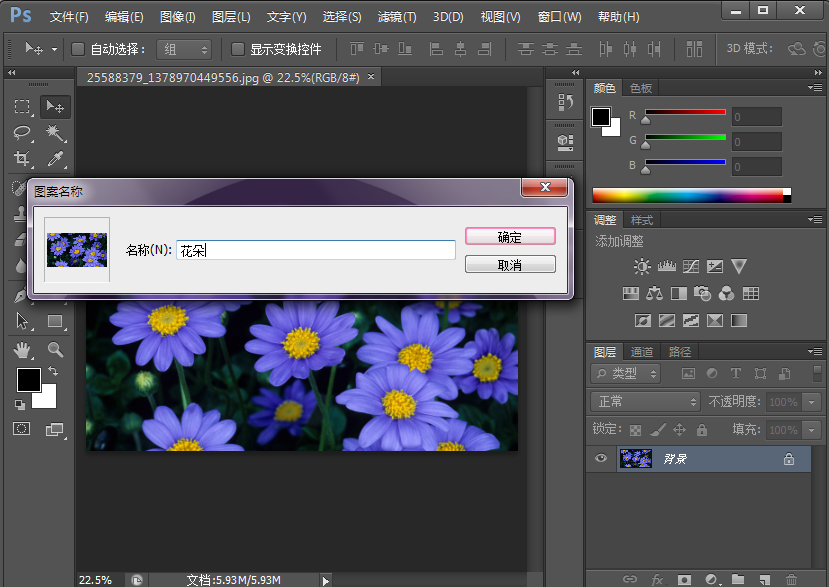This screenshot has width=829, height=587.
Task: Switch to the 样式 tab
Action: pyautogui.click(x=642, y=220)
